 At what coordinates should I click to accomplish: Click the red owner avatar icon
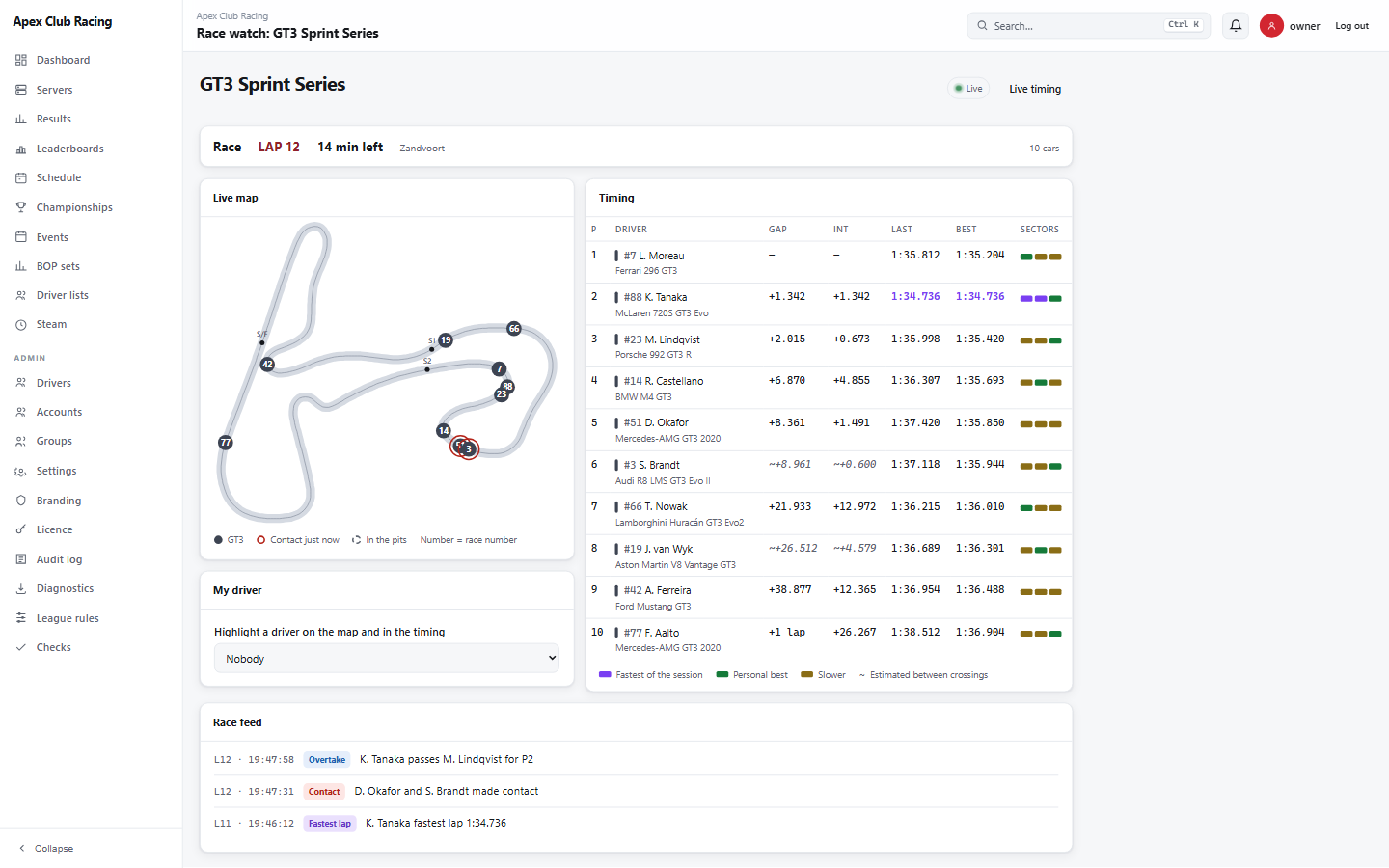pos(1271,26)
